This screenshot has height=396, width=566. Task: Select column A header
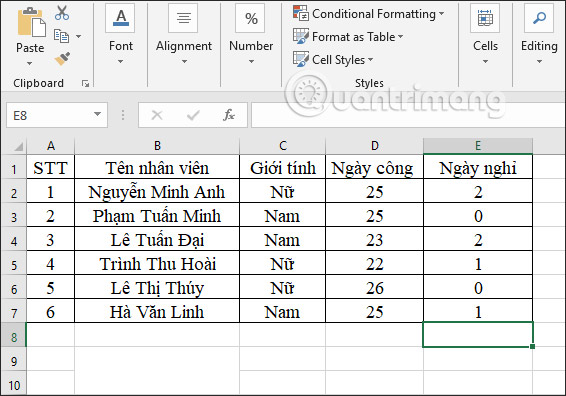pyautogui.click(x=51, y=146)
